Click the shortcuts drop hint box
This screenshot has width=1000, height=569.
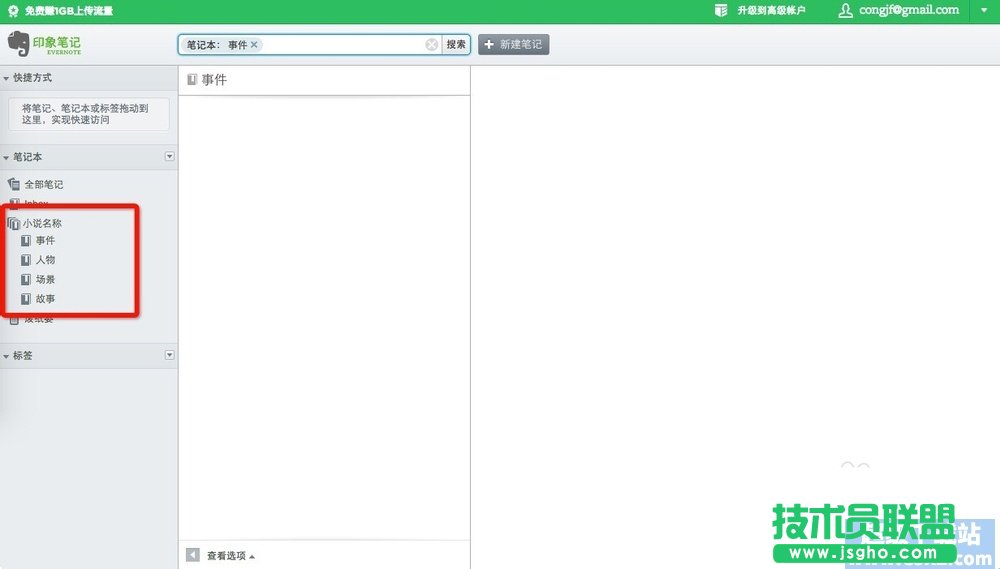[89, 114]
